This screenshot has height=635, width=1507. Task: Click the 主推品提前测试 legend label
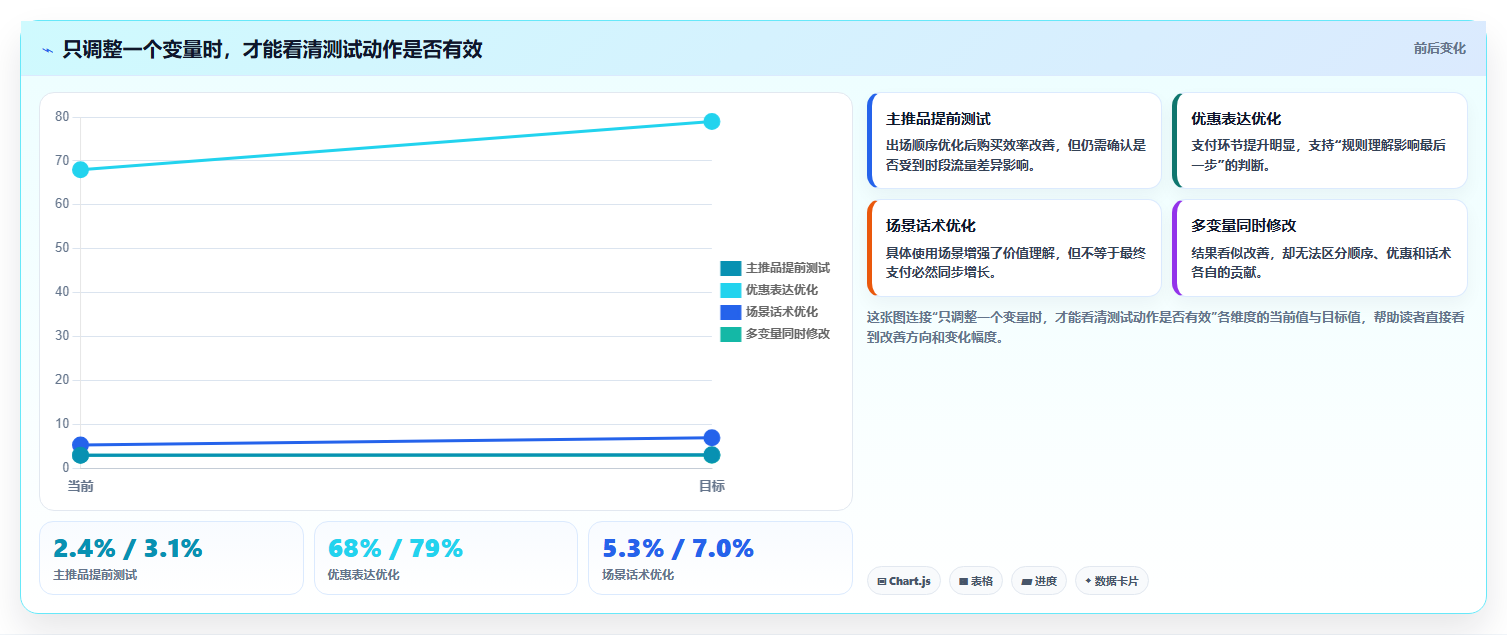787,268
